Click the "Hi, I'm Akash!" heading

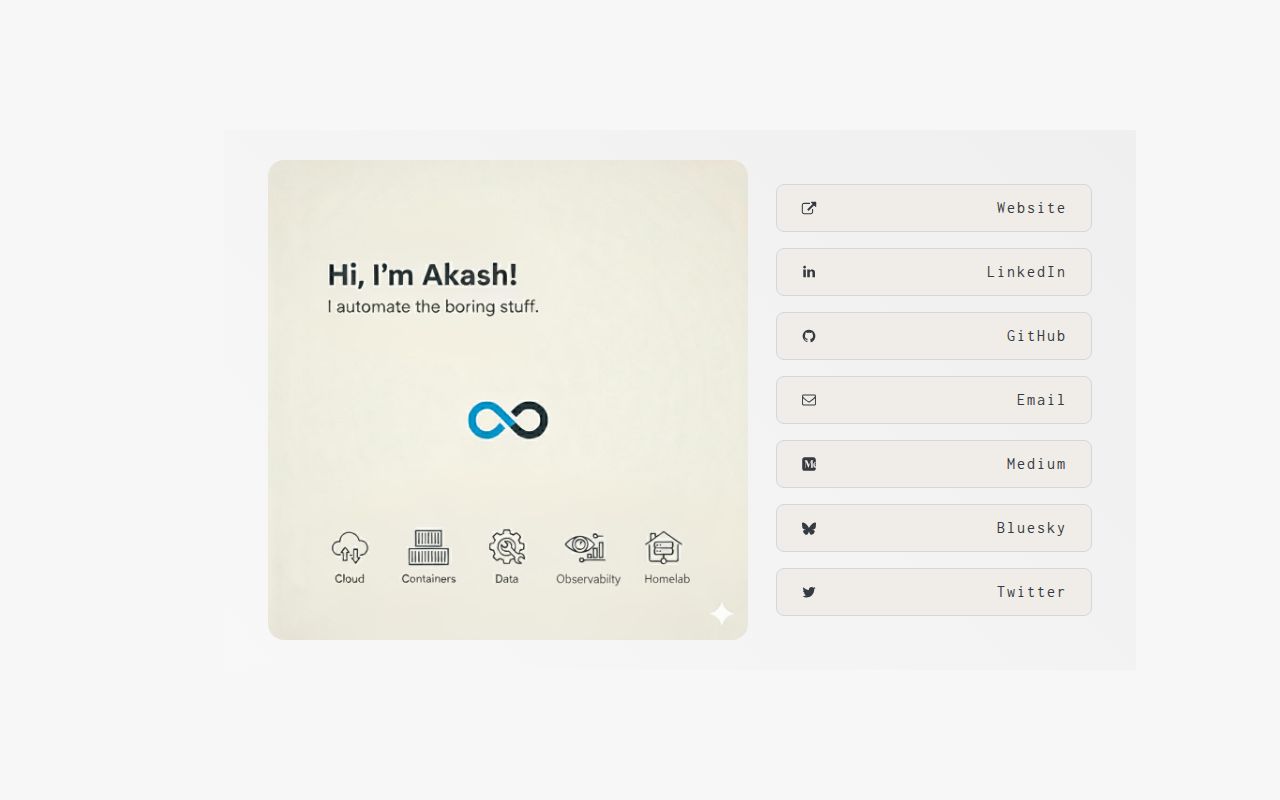422,275
